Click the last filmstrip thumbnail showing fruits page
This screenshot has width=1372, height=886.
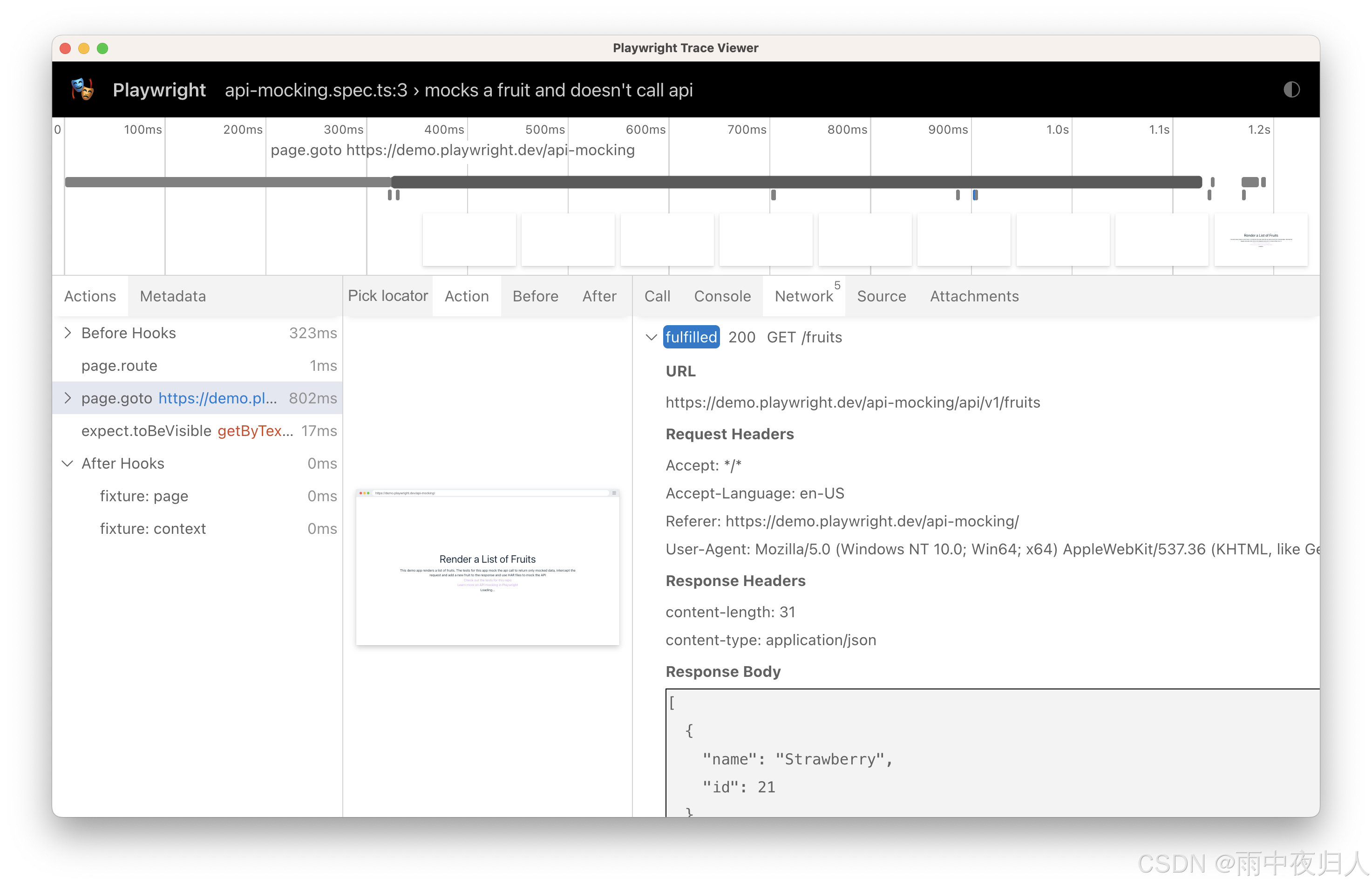pos(1260,239)
